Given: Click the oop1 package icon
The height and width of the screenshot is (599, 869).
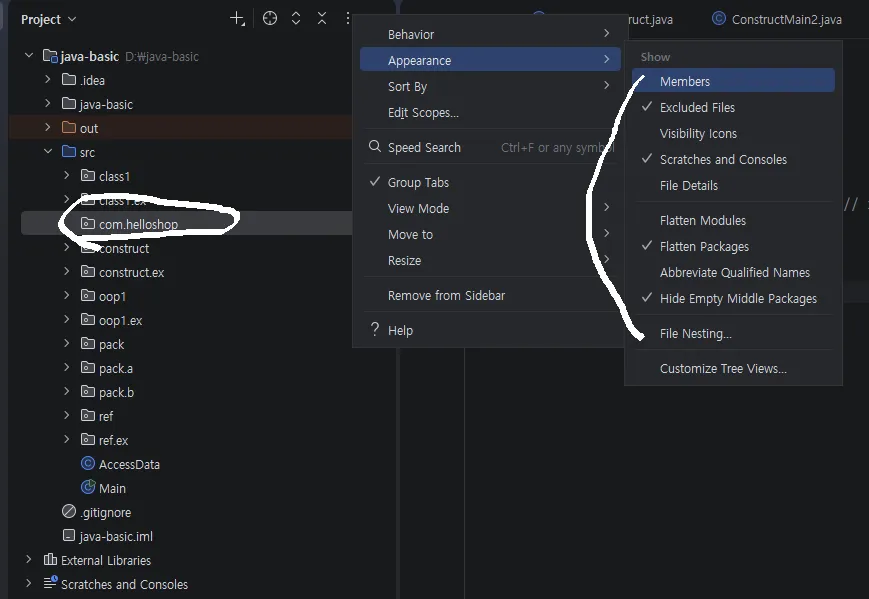Looking at the screenshot, I should [x=88, y=295].
